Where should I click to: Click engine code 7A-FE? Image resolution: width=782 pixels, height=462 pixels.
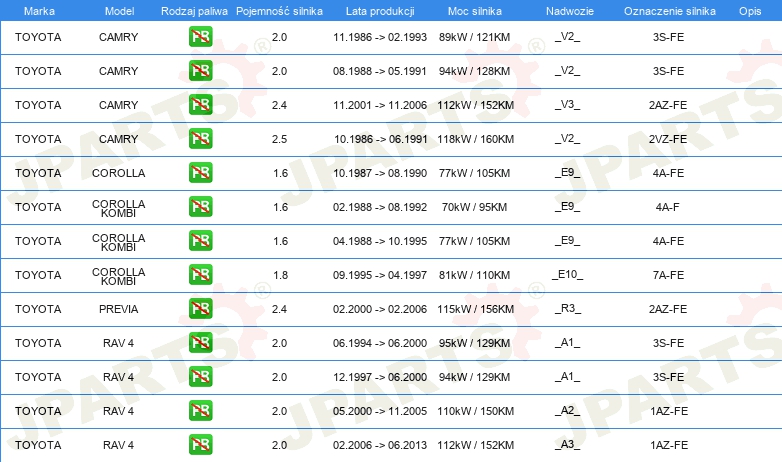(668, 275)
